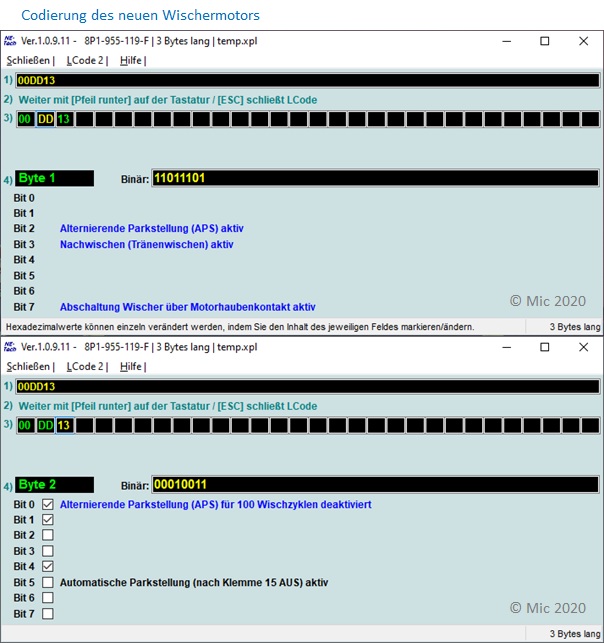Click the 00DD13 code field in upper window
This screenshot has width=604, height=643.
coord(308,80)
